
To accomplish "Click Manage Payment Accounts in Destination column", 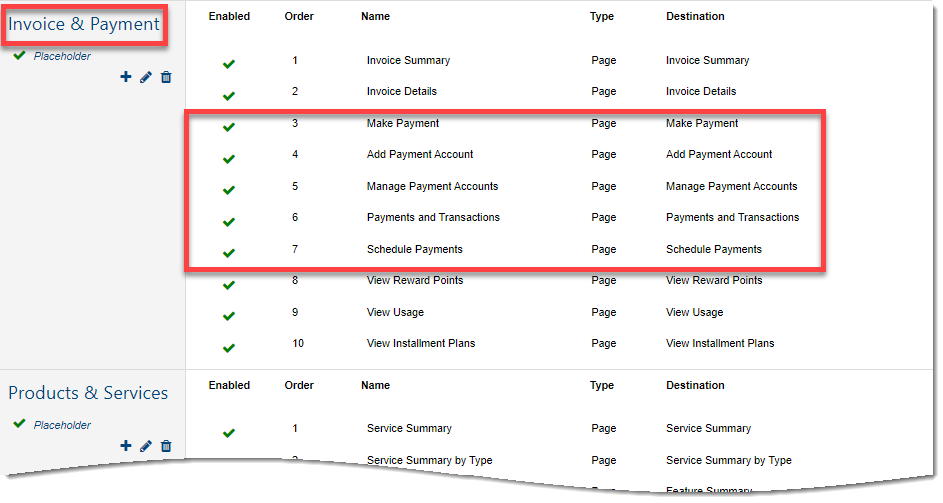I will [731, 187].
